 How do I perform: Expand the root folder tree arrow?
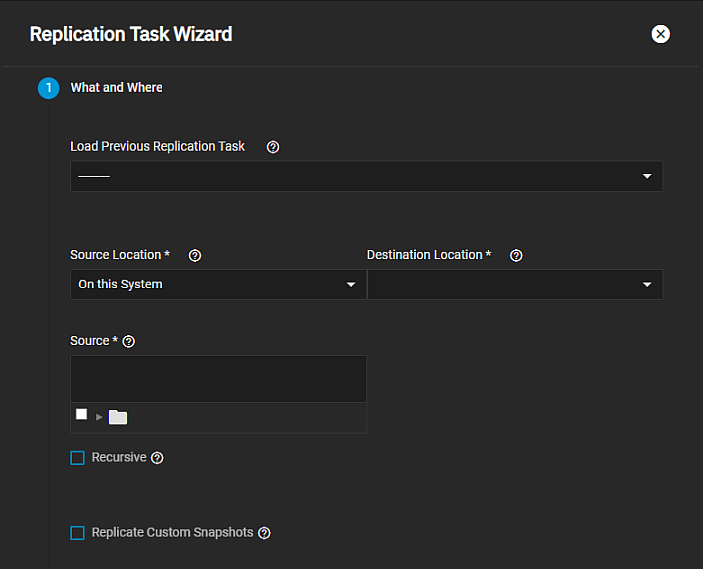coord(99,417)
